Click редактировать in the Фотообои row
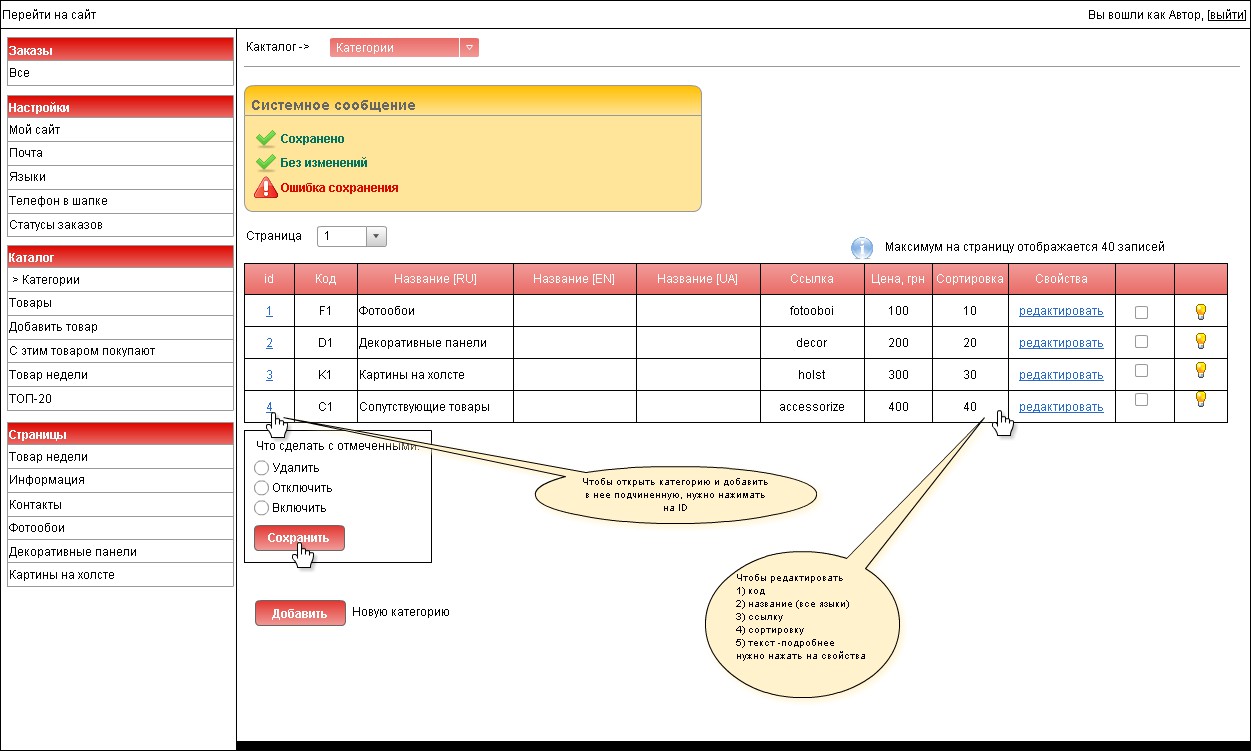1251x751 pixels. (1061, 311)
